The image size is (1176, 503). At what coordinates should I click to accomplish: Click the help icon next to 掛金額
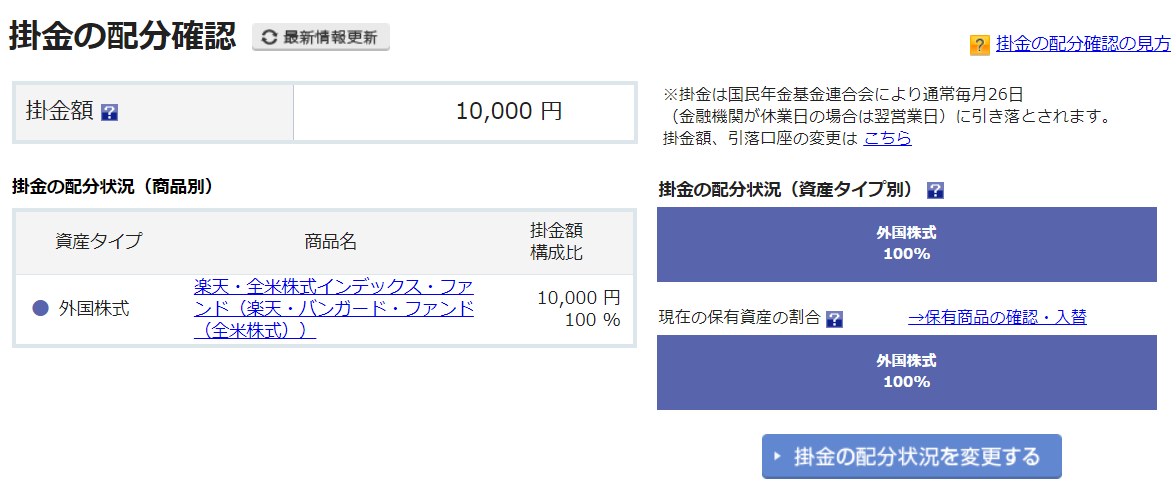click(110, 113)
